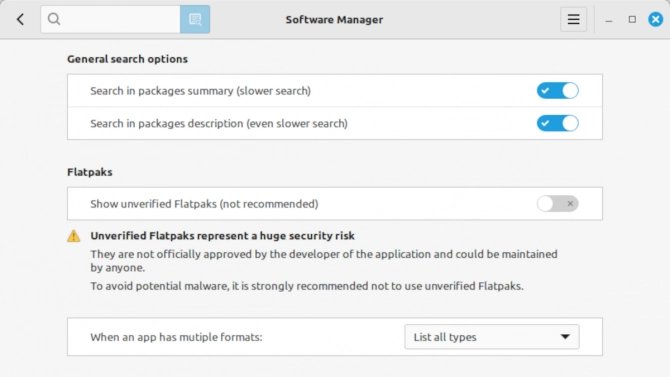
Task: Open the hamburger menu
Action: tap(573, 19)
